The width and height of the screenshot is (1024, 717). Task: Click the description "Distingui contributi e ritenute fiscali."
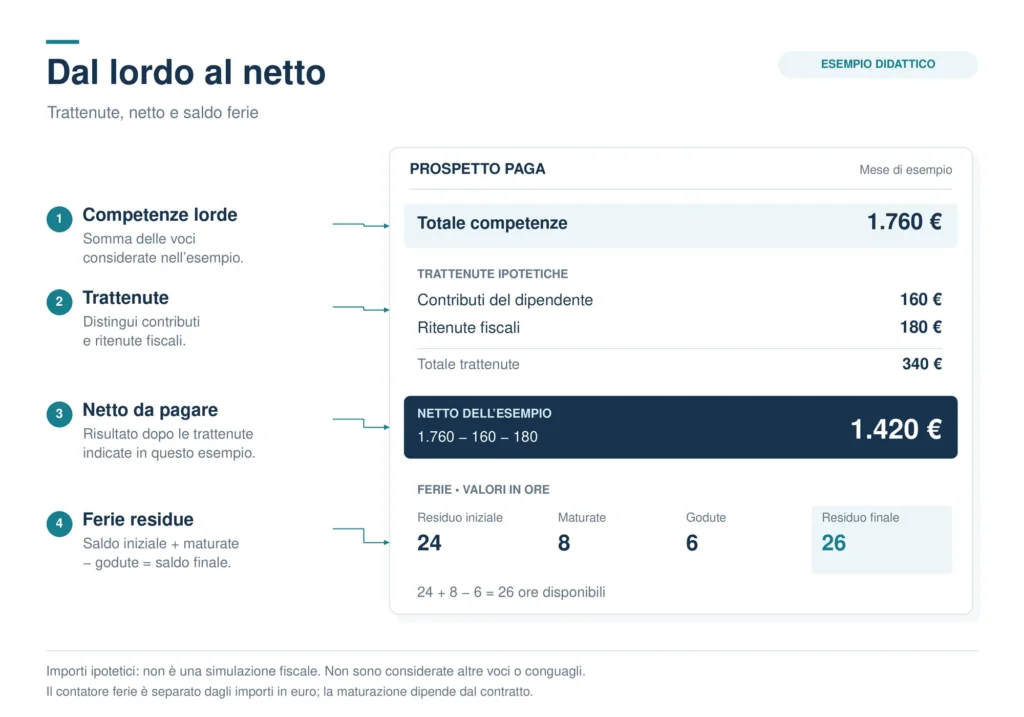141,331
